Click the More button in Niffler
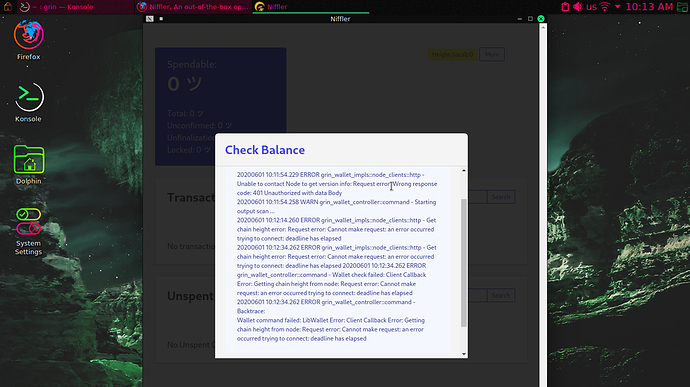 [492, 55]
